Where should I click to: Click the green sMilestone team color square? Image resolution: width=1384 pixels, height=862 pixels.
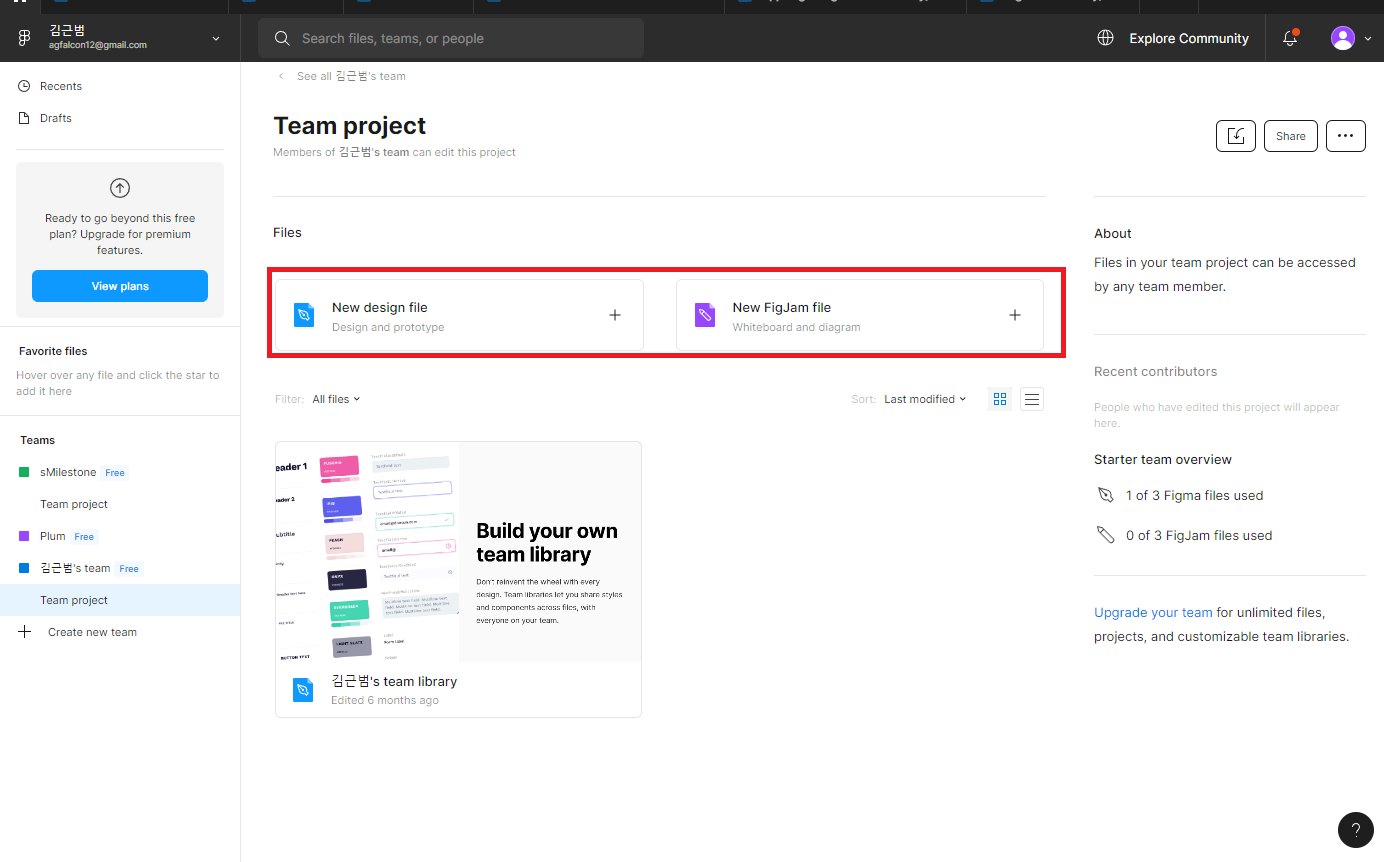click(x=25, y=472)
